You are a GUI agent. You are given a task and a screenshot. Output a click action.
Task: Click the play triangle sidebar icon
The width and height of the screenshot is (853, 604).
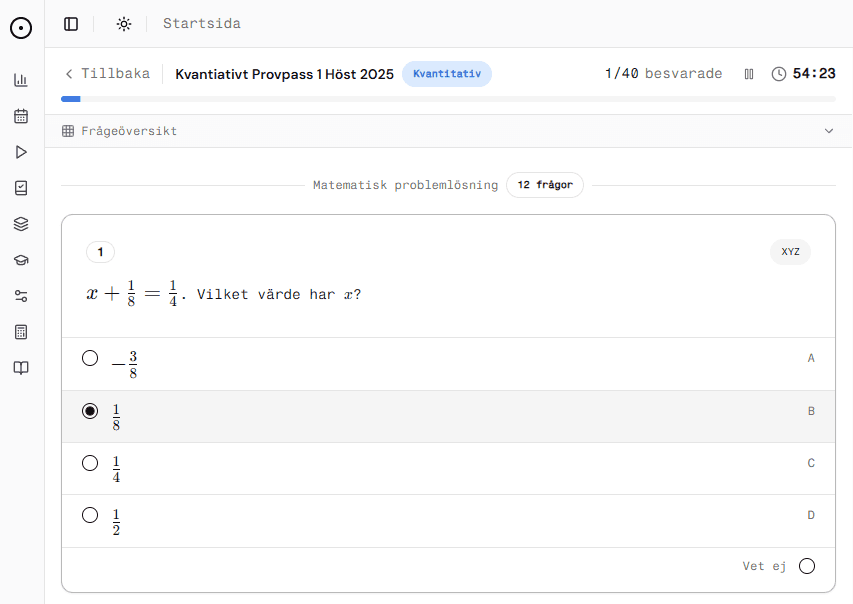coord(21,152)
